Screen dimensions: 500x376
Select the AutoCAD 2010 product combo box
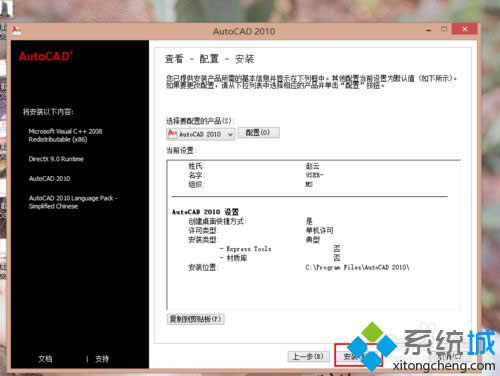pyautogui.click(x=201, y=134)
